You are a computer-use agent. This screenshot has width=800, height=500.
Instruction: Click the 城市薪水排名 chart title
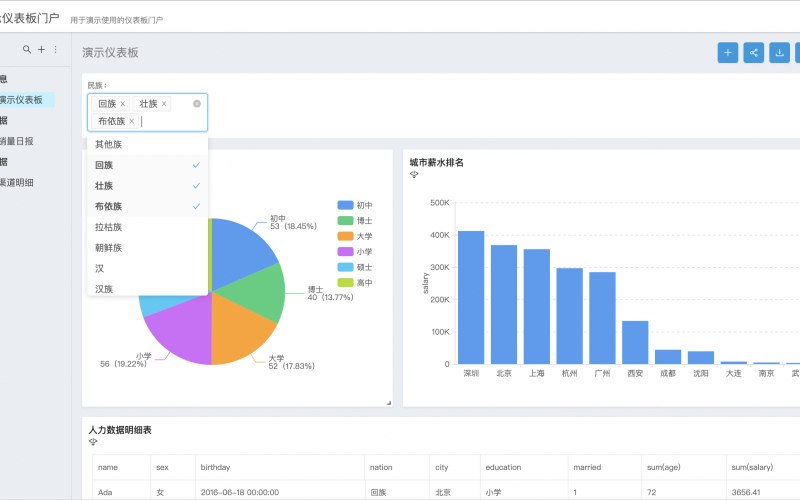pos(437,162)
